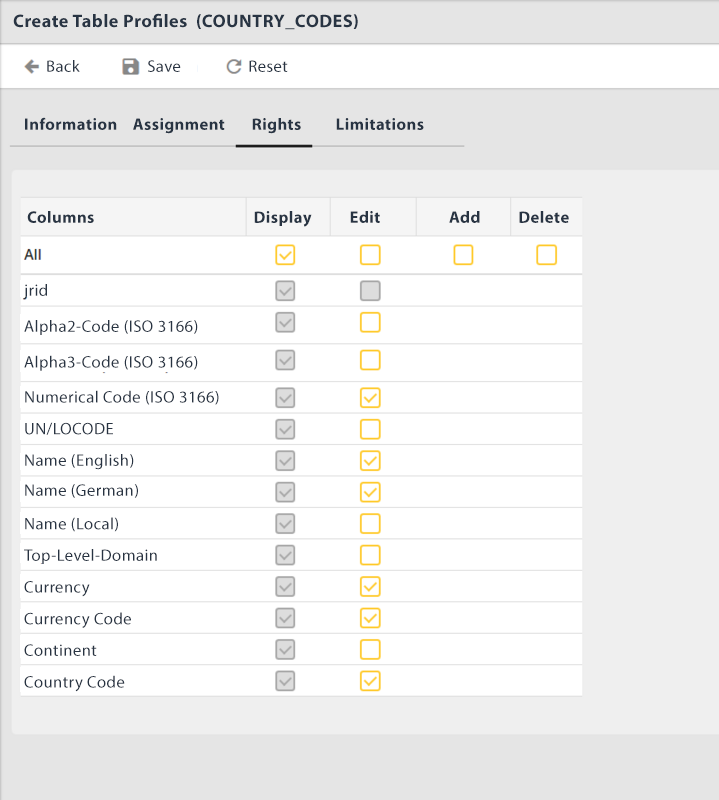Enable Edit for UN/LOCODE column
The width and height of the screenshot is (719, 800).
[x=370, y=429]
